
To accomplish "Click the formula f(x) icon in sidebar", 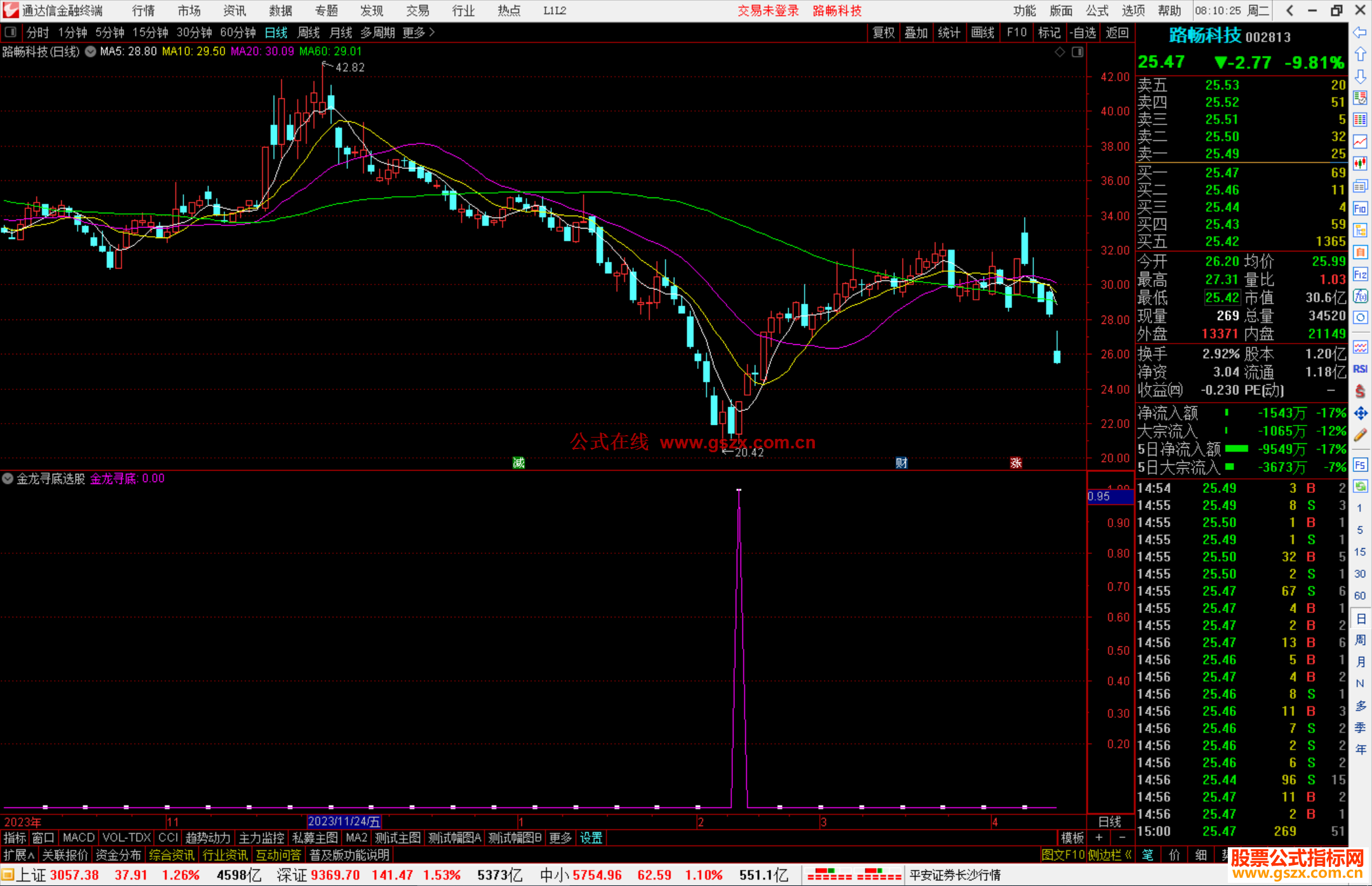I will click(x=1360, y=296).
